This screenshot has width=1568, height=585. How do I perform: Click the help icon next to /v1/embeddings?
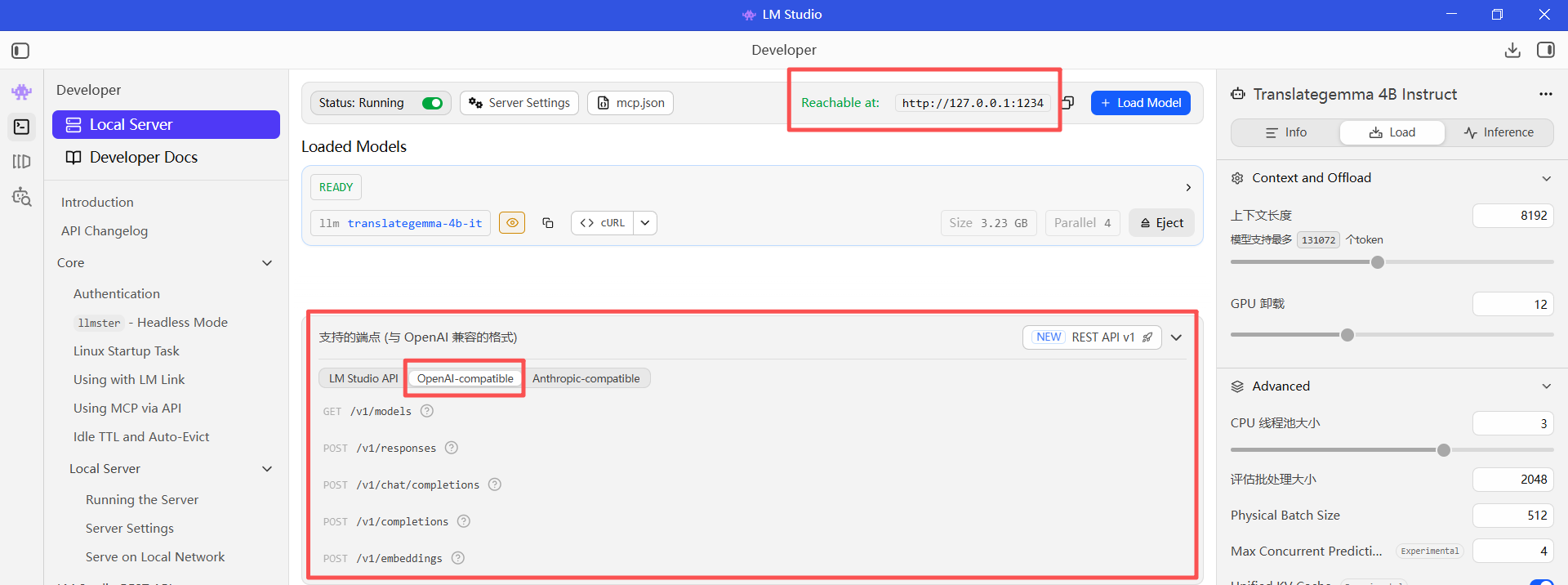click(x=458, y=558)
